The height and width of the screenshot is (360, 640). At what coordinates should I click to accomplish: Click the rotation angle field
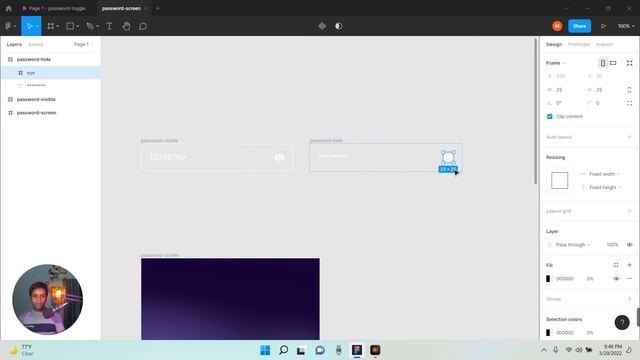tap(564, 103)
